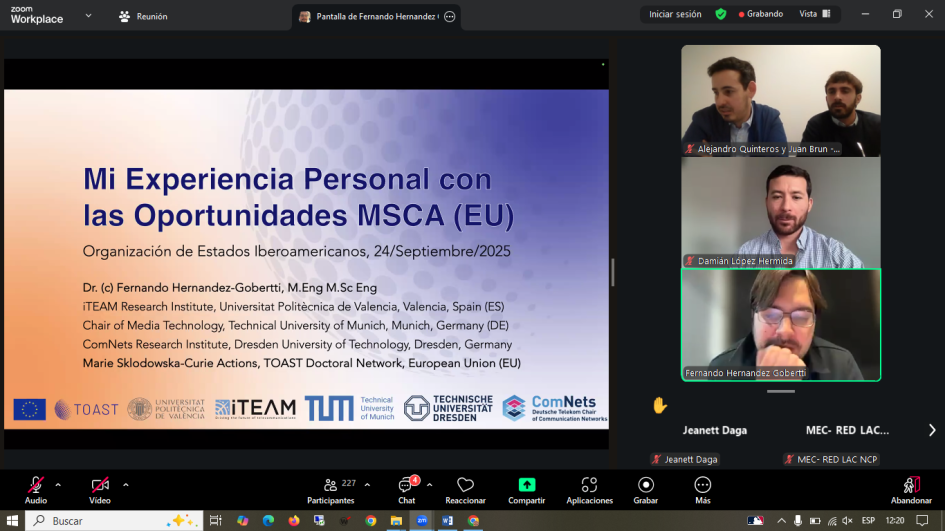
Task: Expand the Video options arrow
Action: pyautogui.click(x=125, y=484)
